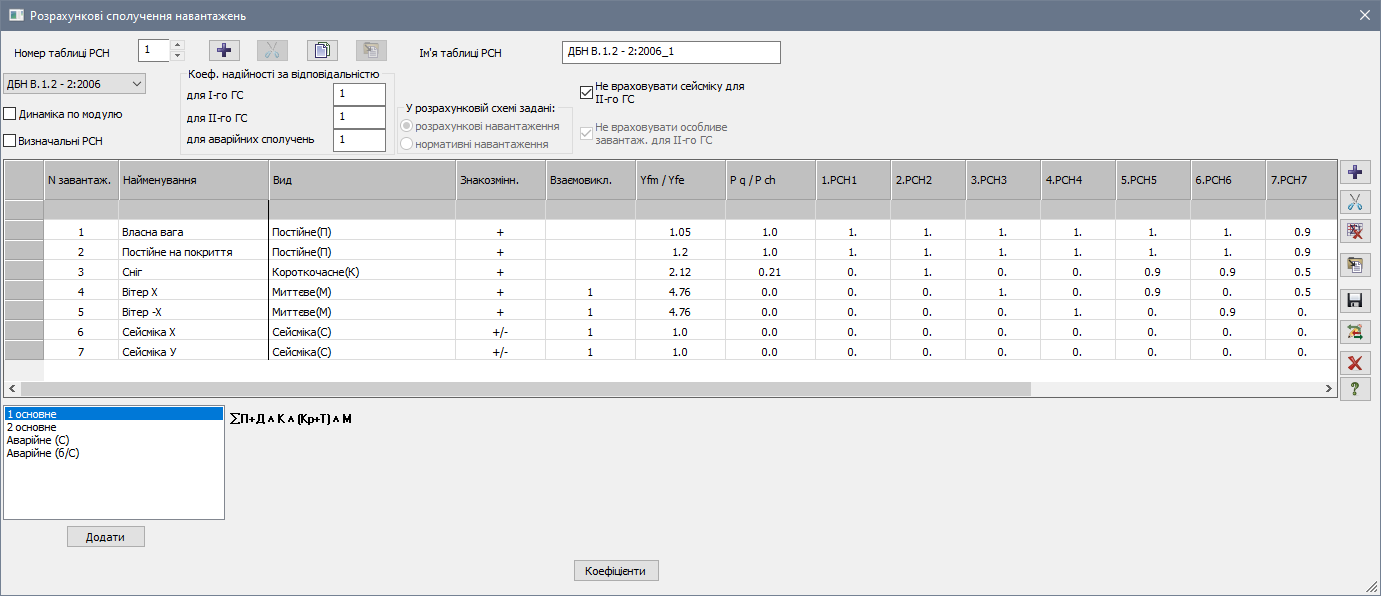Open the ДБН В.1.2 - 2:2006 norms dropdown

tap(75, 84)
